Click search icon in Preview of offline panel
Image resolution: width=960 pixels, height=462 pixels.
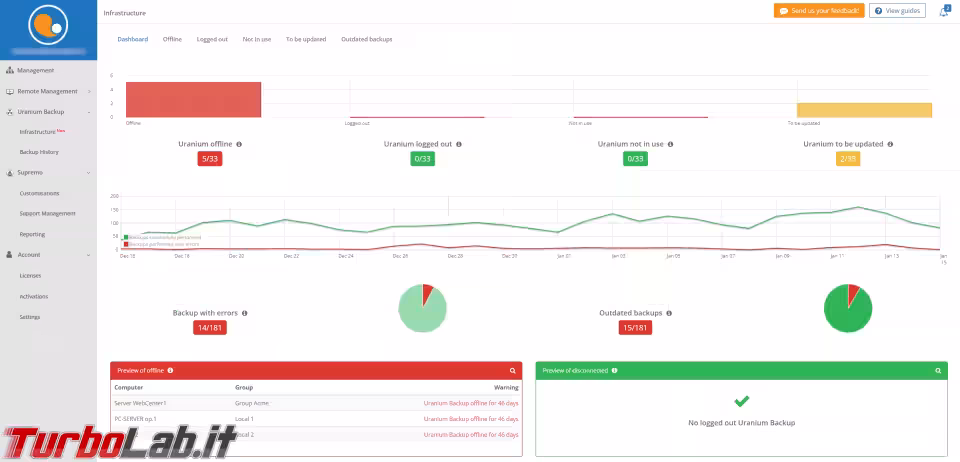[x=513, y=370]
